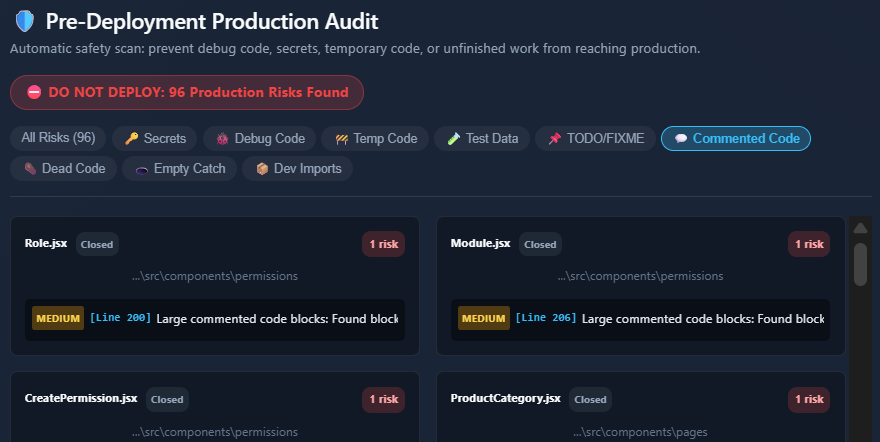The width and height of the screenshot is (880, 442).
Task: Filter by Test Data category
Action: coord(482,139)
